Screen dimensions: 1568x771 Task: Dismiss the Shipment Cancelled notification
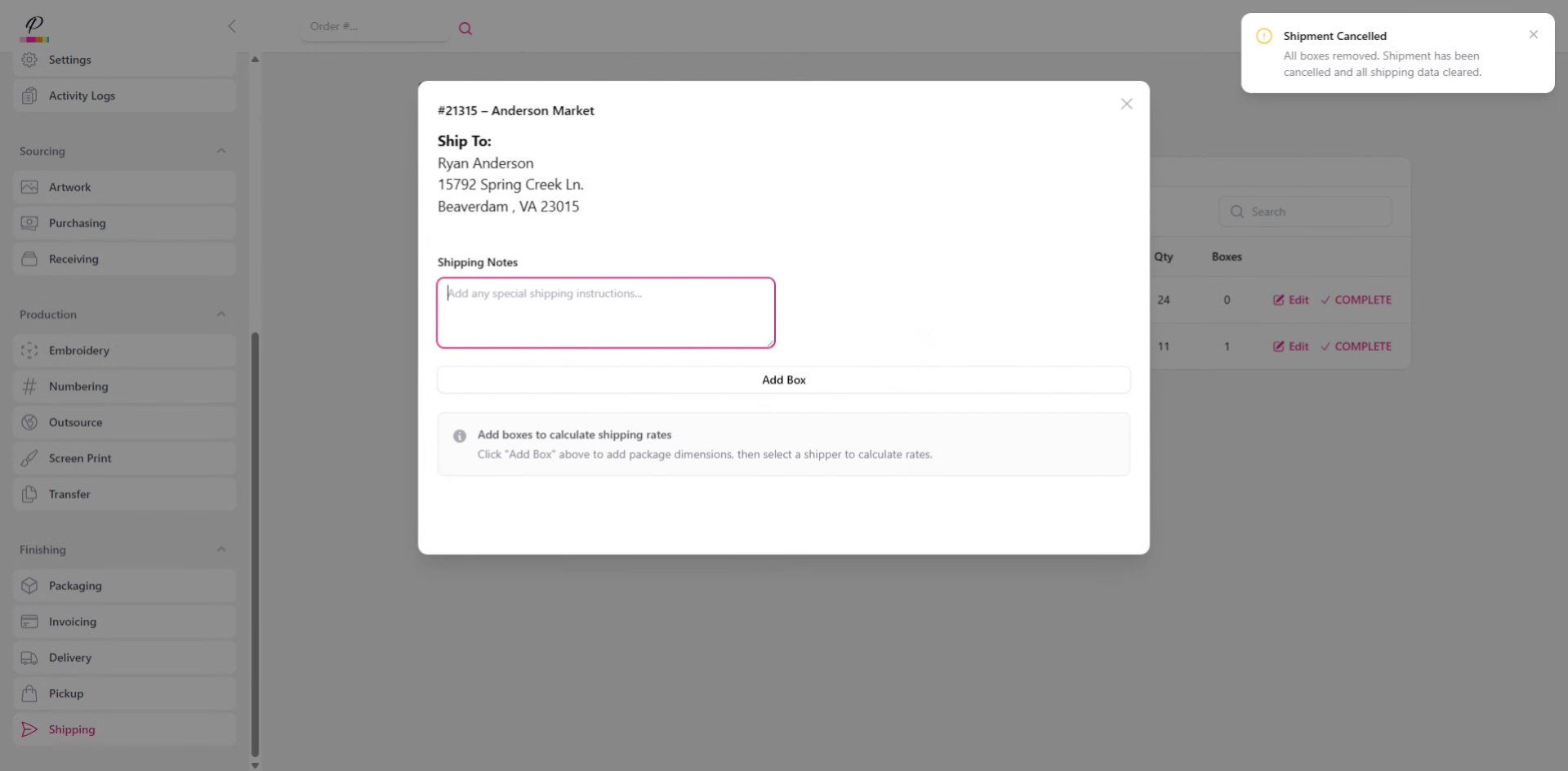(1534, 34)
